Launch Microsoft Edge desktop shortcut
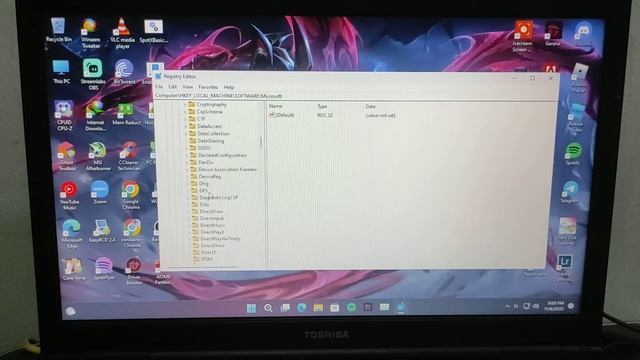This screenshot has width=640, height=360. 71,233
